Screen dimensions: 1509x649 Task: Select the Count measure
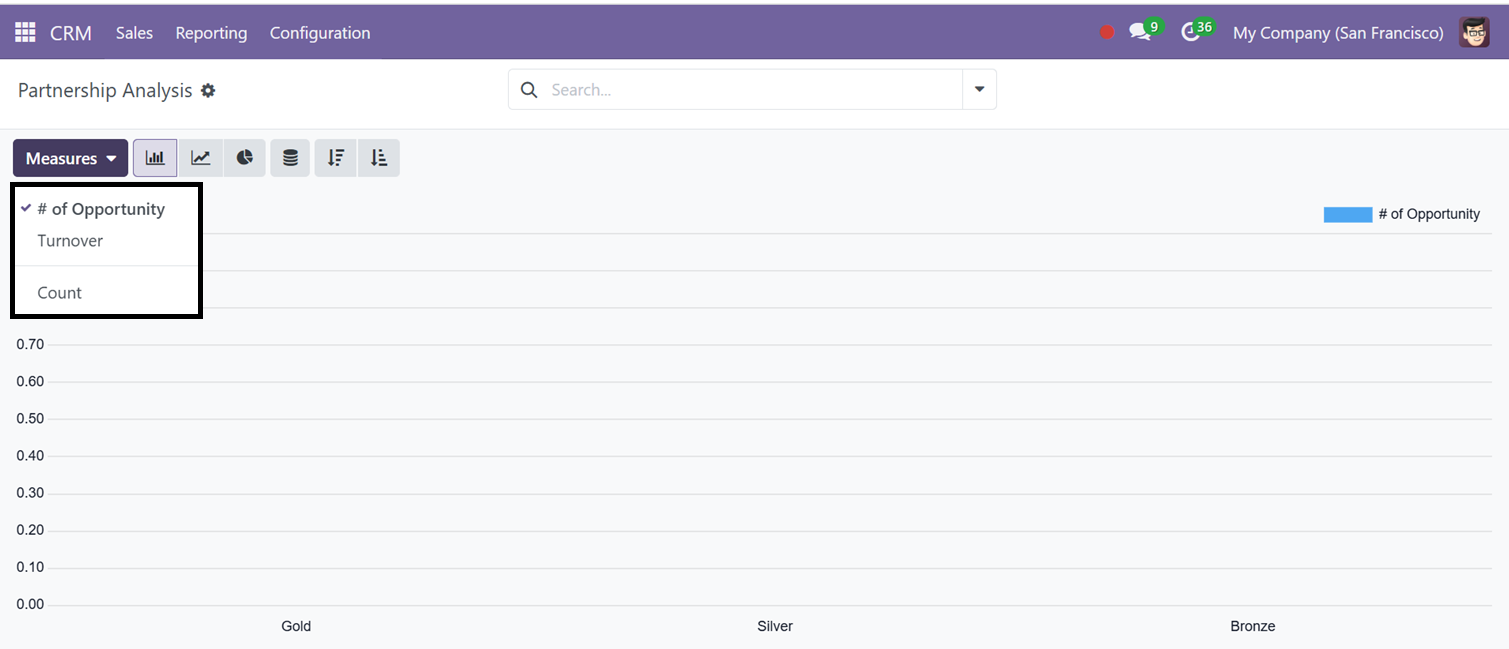pyautogui.click(x=106, y=293)
